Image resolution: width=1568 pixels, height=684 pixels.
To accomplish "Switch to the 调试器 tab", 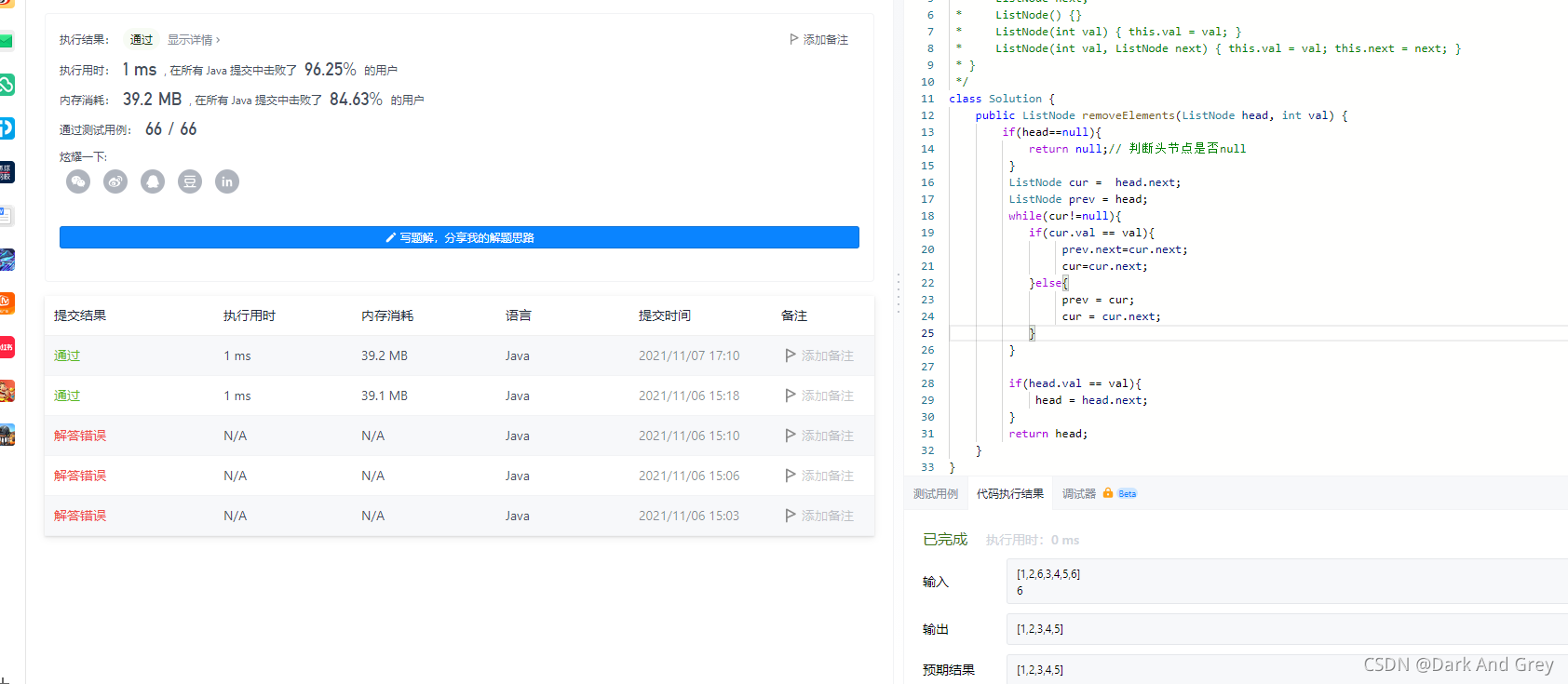I will (x=1079, y=494).
